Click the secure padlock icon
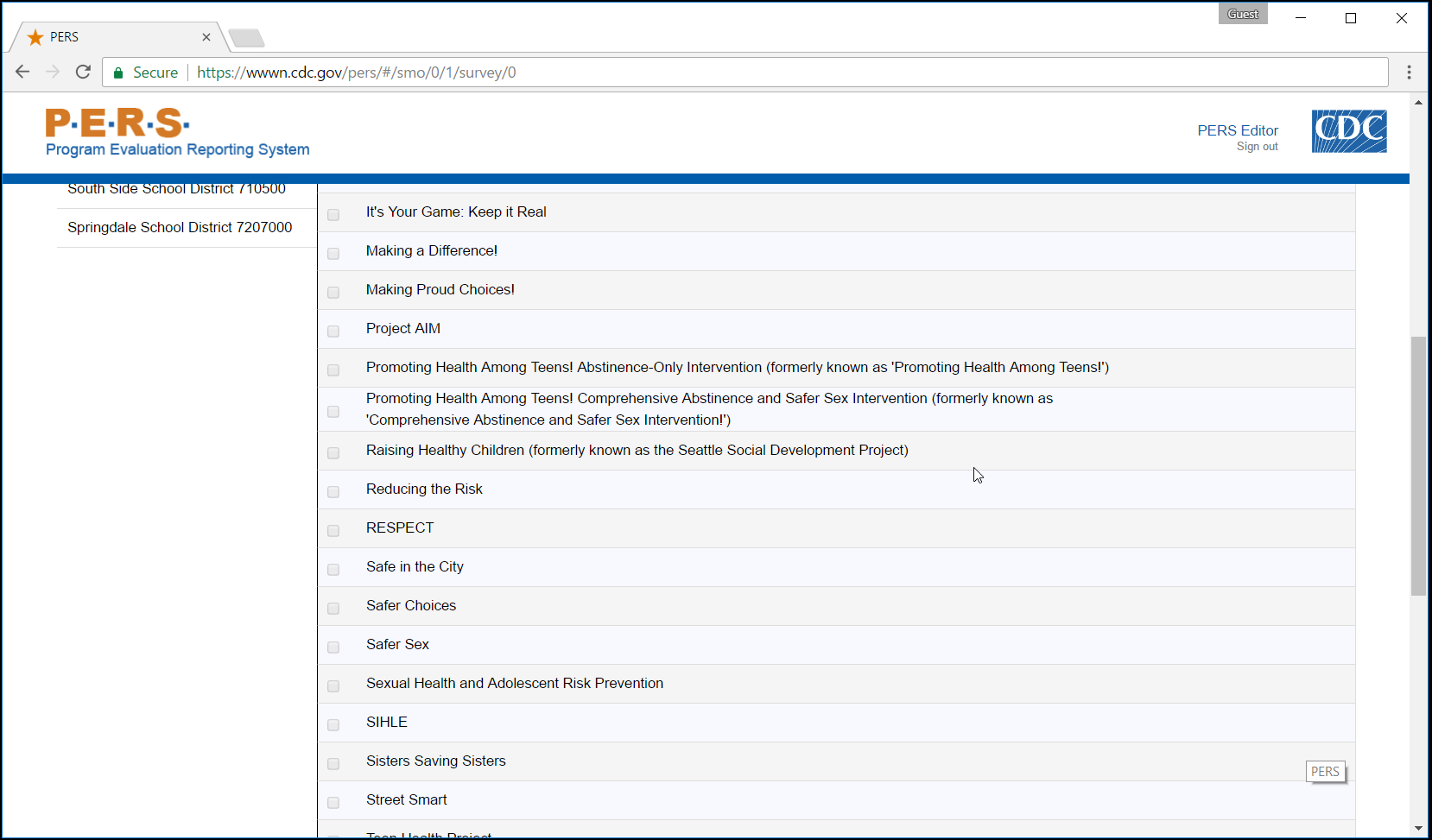 (x=118, y=73)
